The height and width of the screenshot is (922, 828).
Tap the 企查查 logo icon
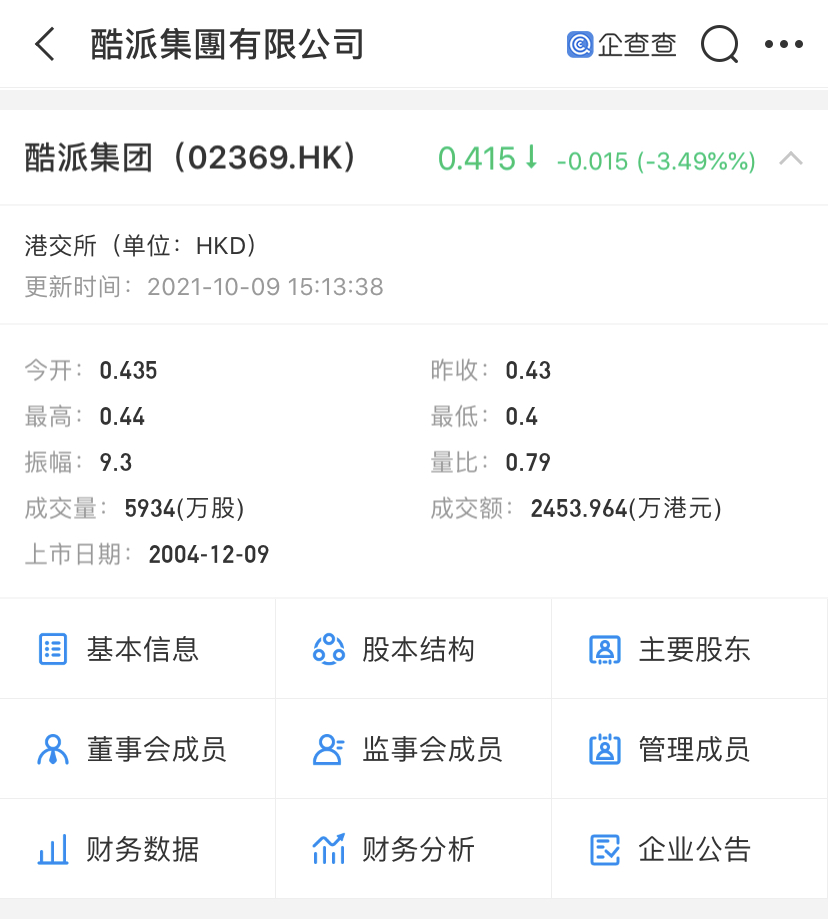pyautogui.click(x=580, y=45)
